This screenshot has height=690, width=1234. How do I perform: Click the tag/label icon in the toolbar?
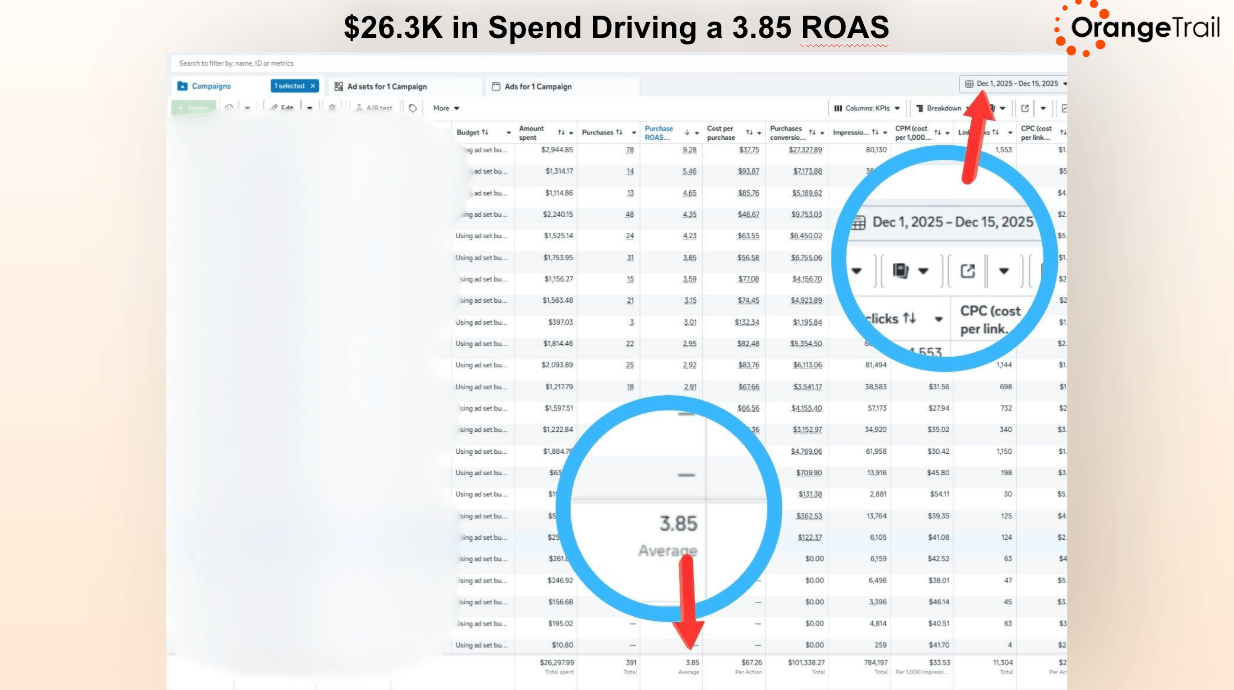coord(413,108)
